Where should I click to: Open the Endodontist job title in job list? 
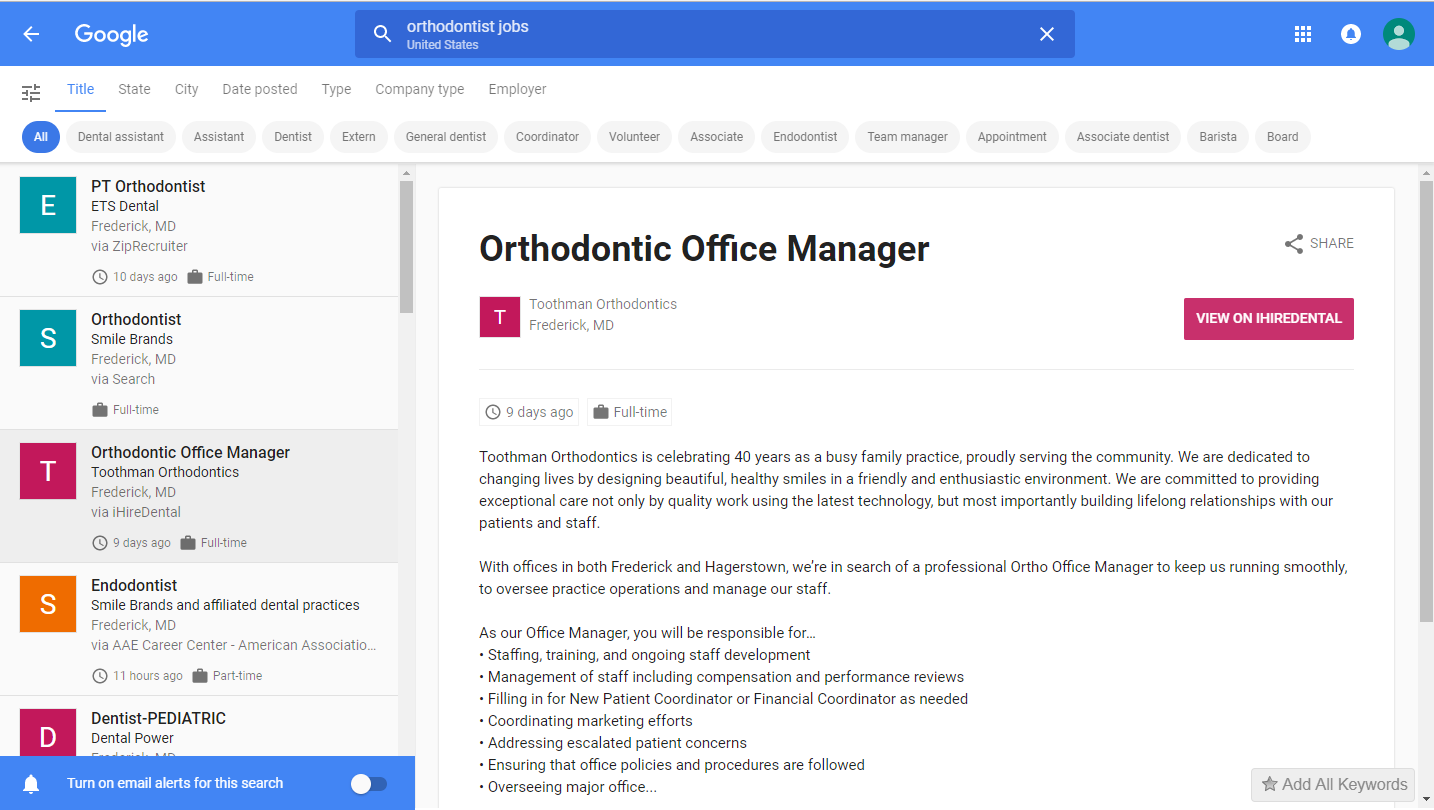(134, 586)
